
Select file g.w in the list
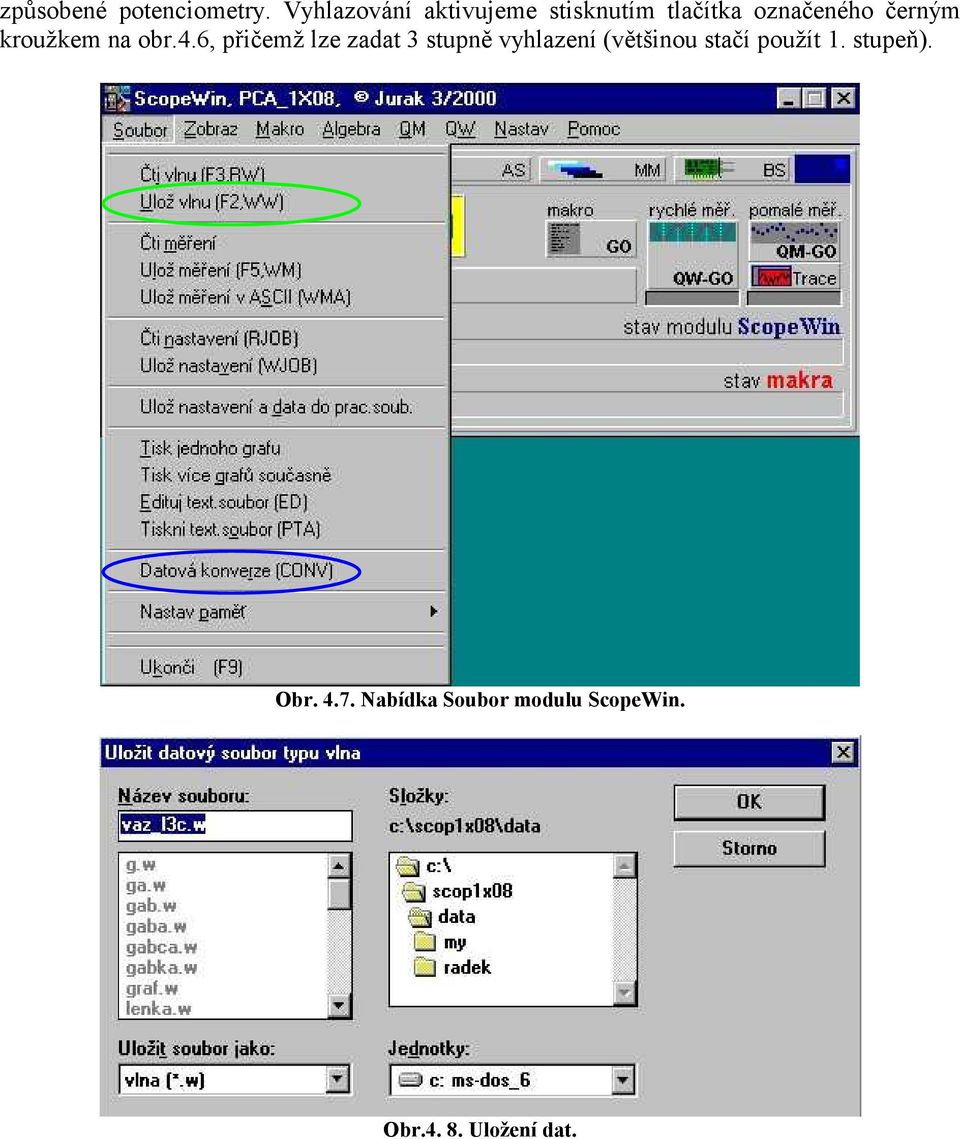click(x=141, y=865)
